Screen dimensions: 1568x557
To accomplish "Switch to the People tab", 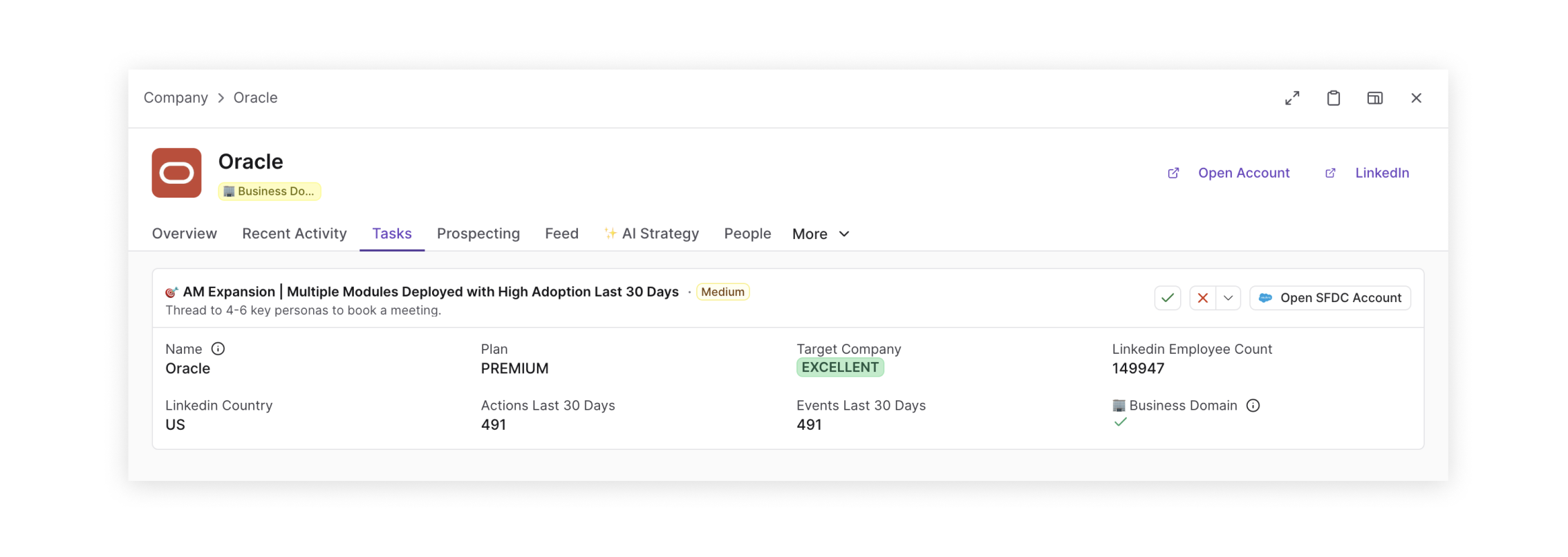I will (747, 234).
